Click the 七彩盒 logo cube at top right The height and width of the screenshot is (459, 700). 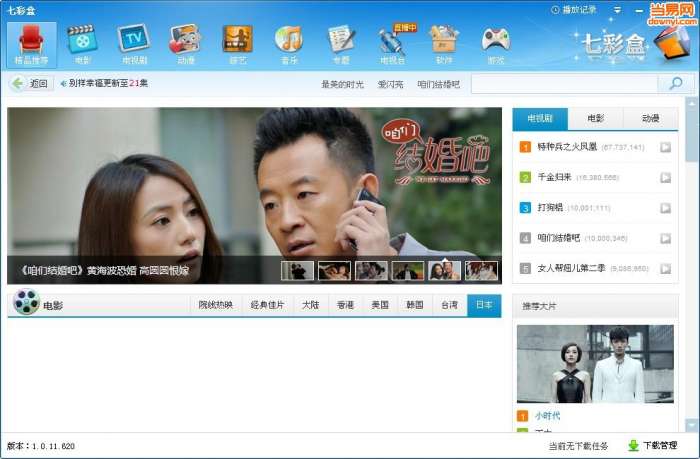[x=673, y=42]
